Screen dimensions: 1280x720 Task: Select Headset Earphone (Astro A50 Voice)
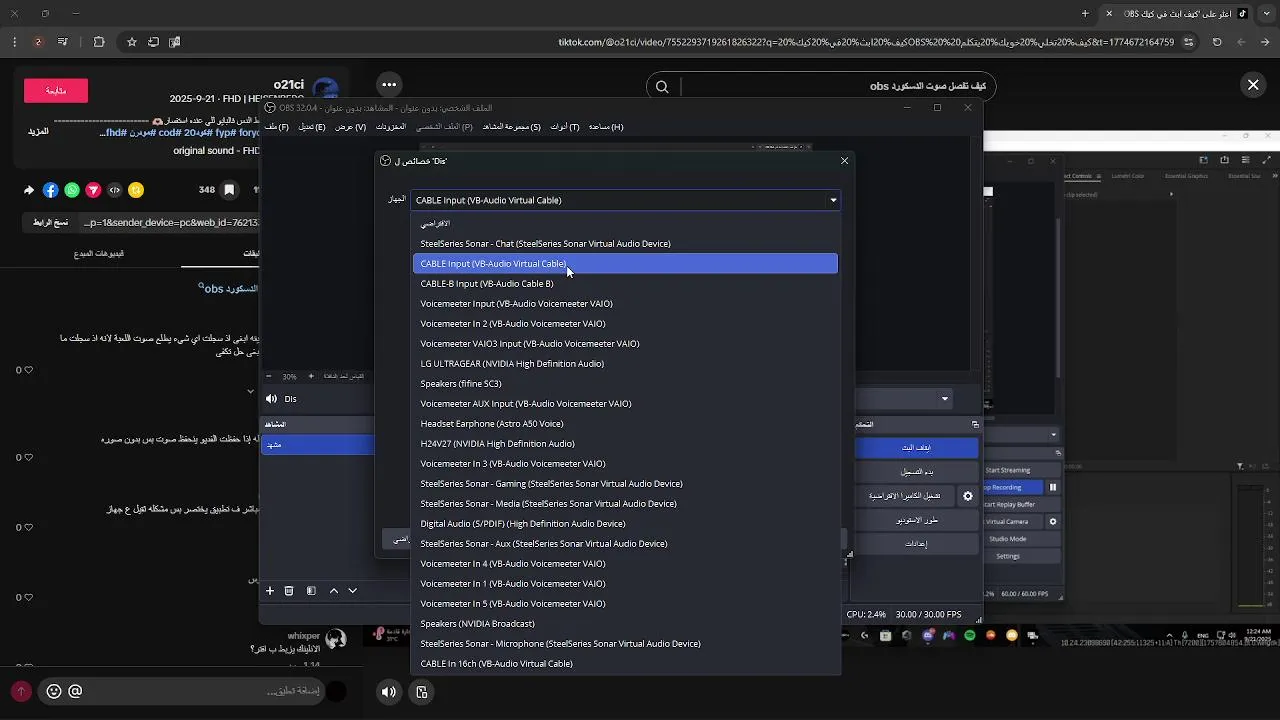pos(625,424)
